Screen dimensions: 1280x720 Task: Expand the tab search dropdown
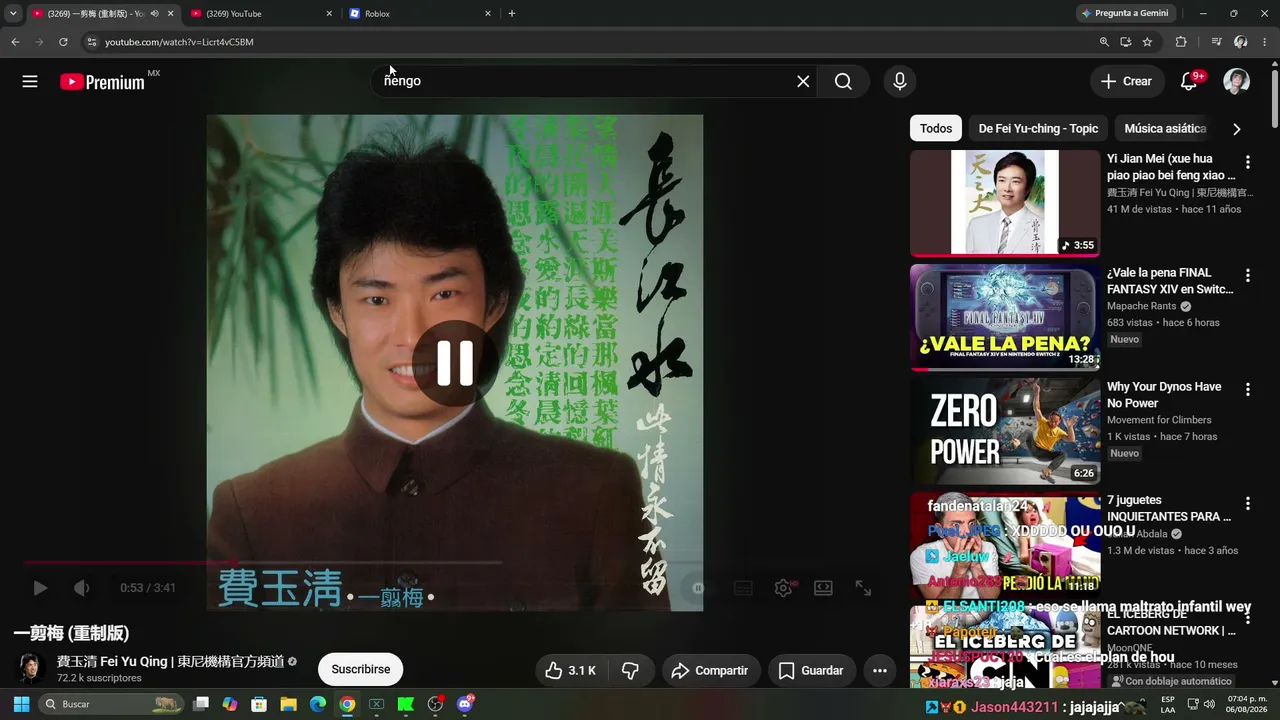pos(13,14)
